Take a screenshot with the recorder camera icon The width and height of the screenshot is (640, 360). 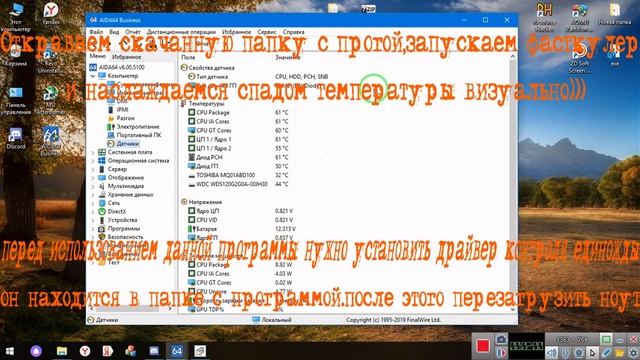point(501,339)
